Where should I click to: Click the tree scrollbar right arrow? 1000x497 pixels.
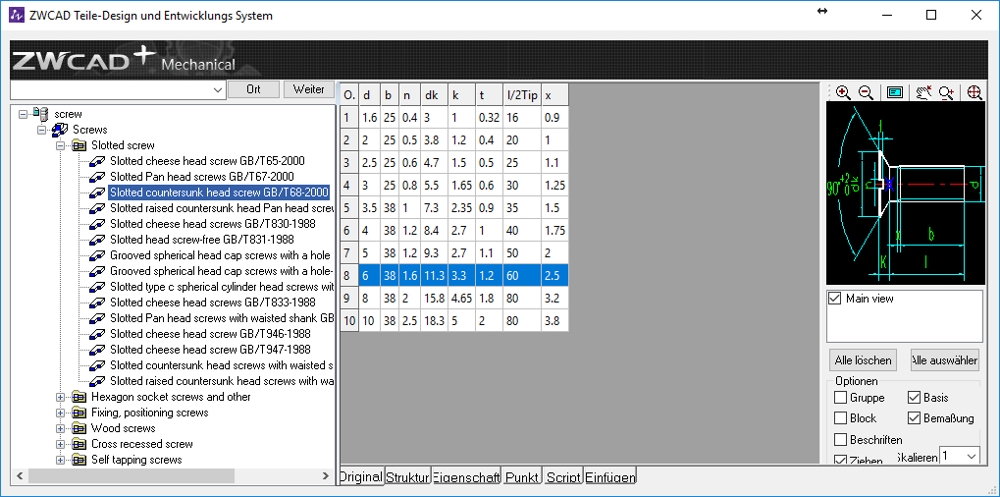(x=325, y=476)
